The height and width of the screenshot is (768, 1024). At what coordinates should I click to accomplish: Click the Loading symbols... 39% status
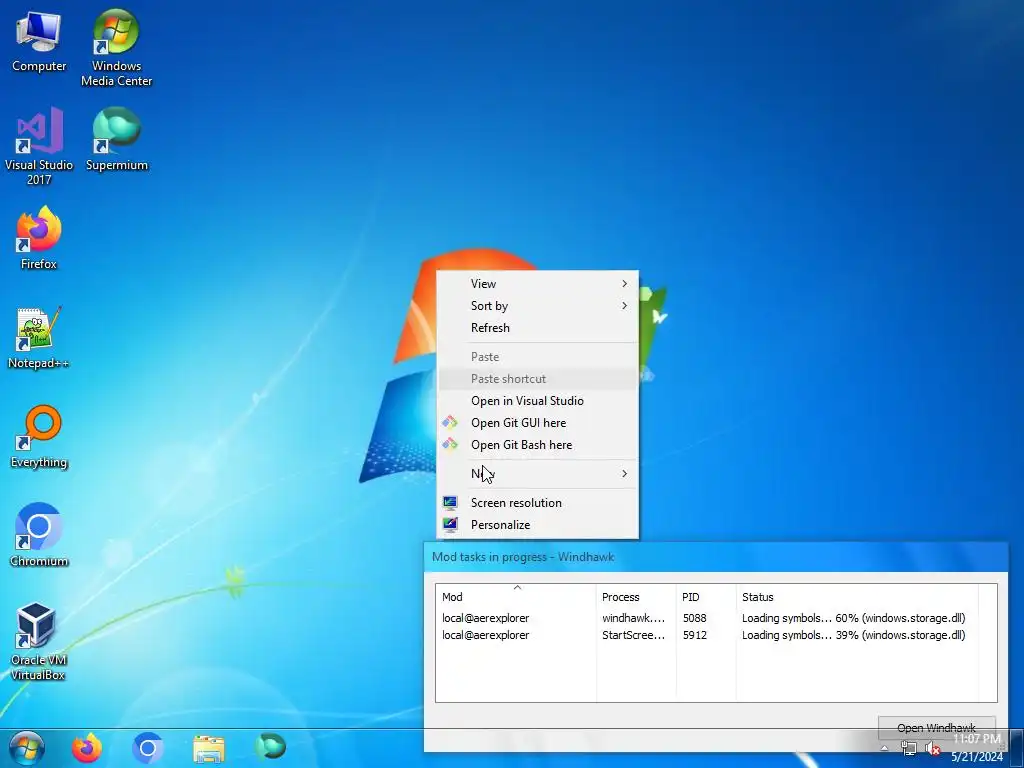click(854, 635)
